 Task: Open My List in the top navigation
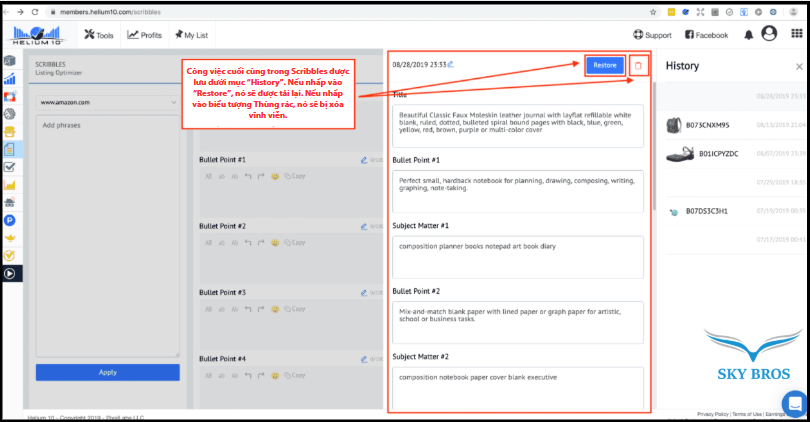pos(188,35)
